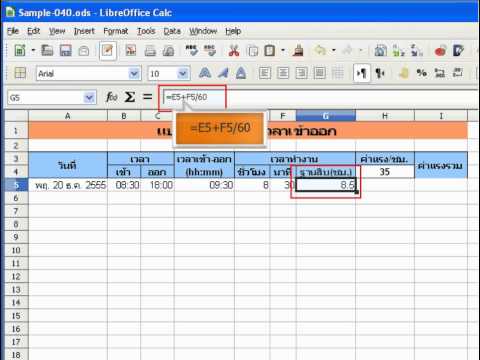Viewport: 480px width, 360px height.
Task: Toggle Edit File mode icon
Action: (x=107, y=51)
